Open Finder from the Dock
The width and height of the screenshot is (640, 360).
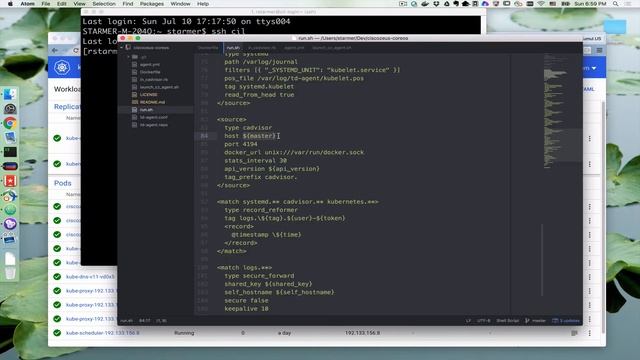[x=10, y=94]
